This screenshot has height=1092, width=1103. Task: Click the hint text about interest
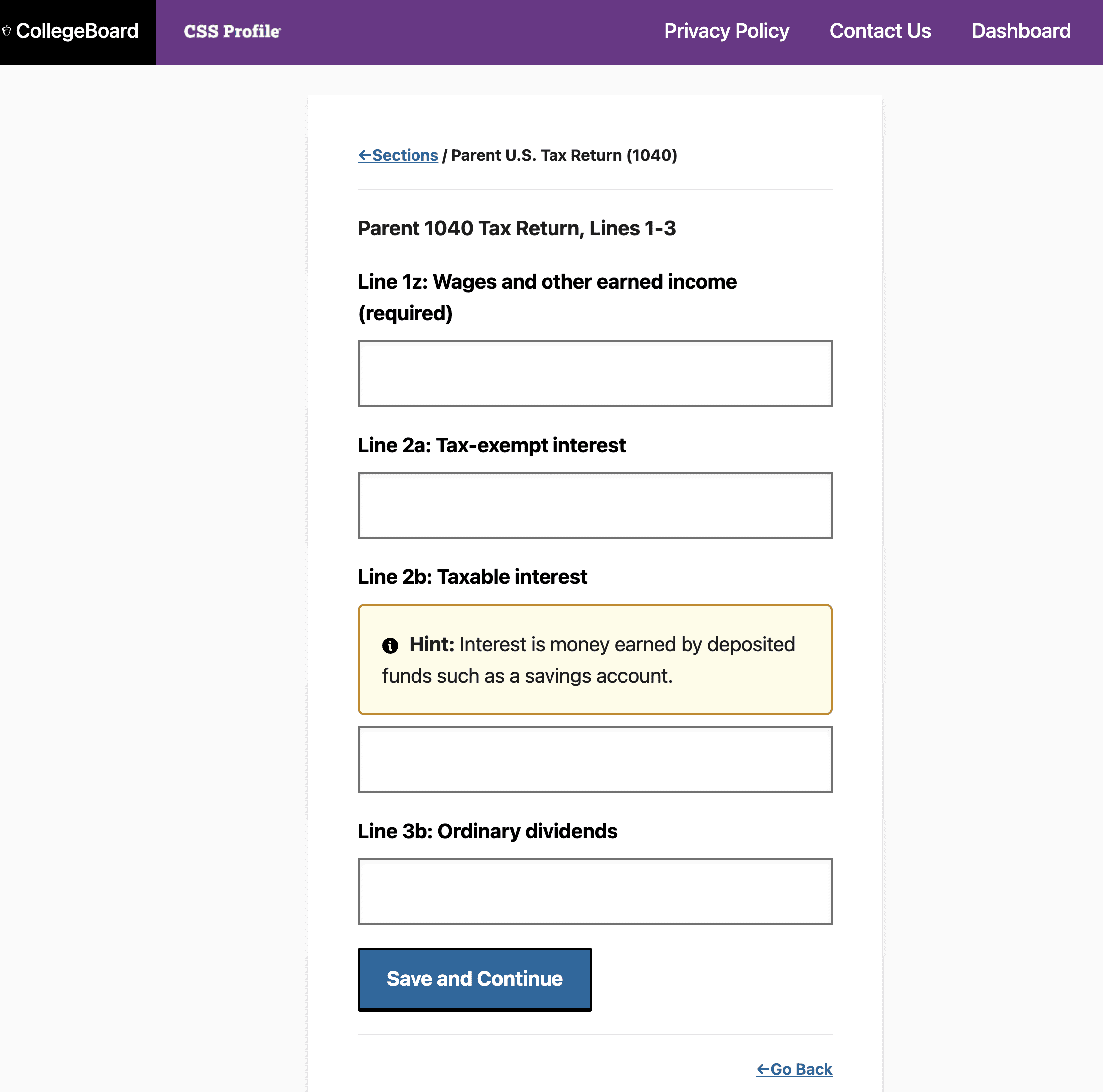[588, 660]
